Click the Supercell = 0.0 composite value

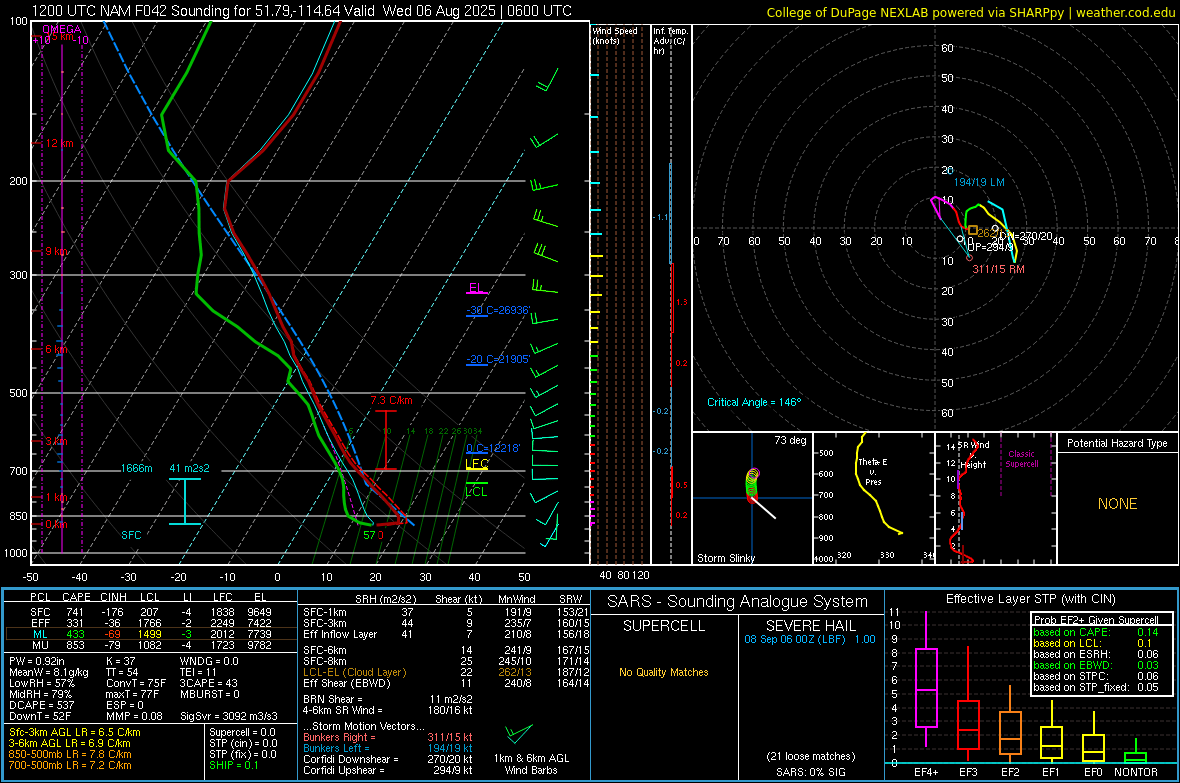242,732
